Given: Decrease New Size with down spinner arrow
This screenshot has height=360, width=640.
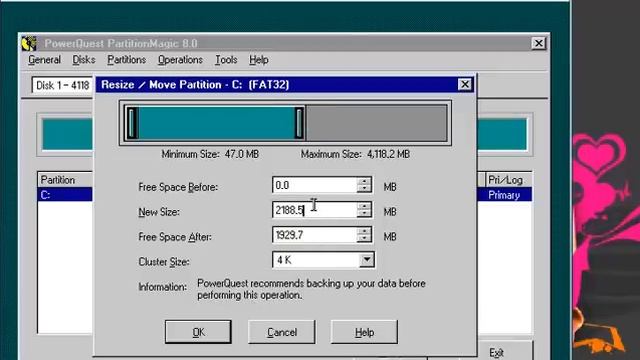Looking at the screenshot, I should pyautogui.click(x=364, y=214).
